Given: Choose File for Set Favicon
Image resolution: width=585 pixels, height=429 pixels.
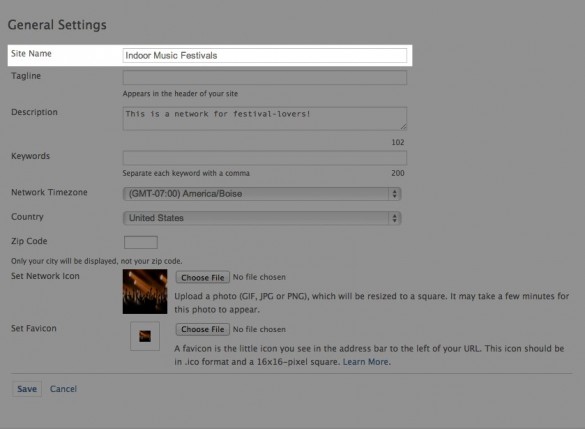Looking at the screenshot, I should pyautogui.click(x=203, y=329).
